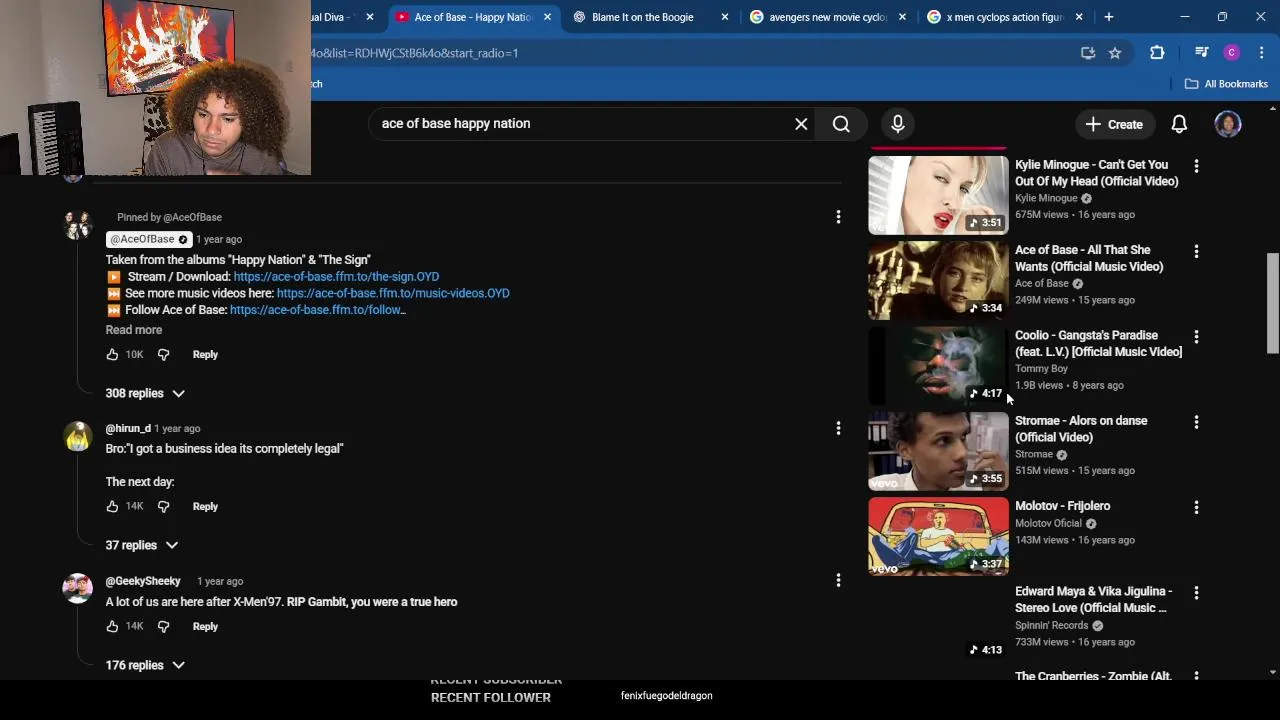This screenshot has height=720, width=1280.
Task: Open YouTube notifications bell
Action: (x=1179, y=124)
